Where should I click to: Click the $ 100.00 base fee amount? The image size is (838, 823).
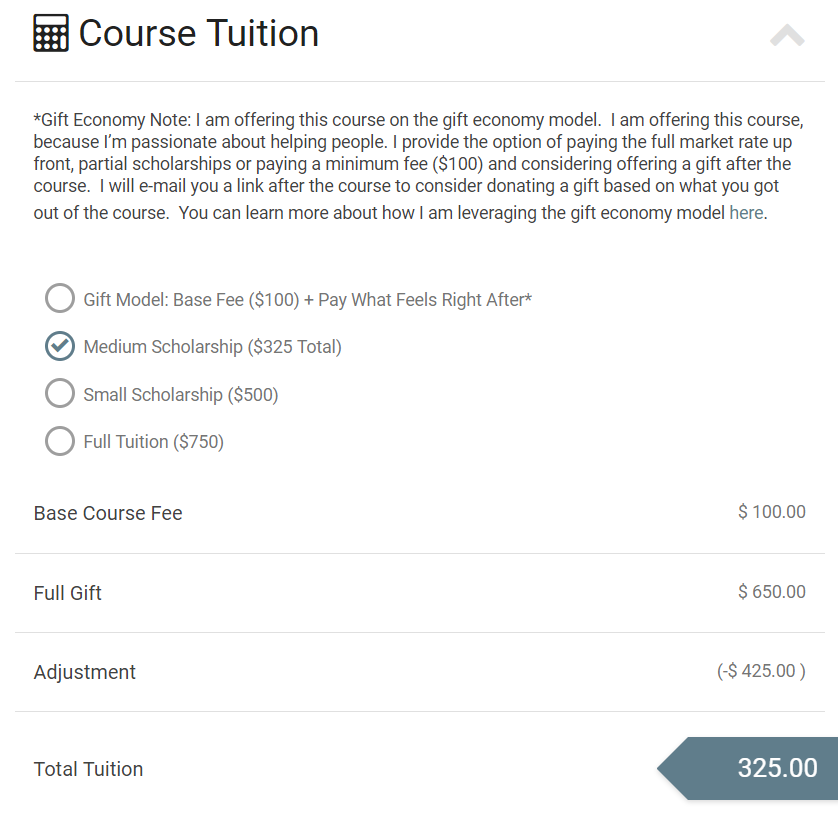tap(772, 511)
